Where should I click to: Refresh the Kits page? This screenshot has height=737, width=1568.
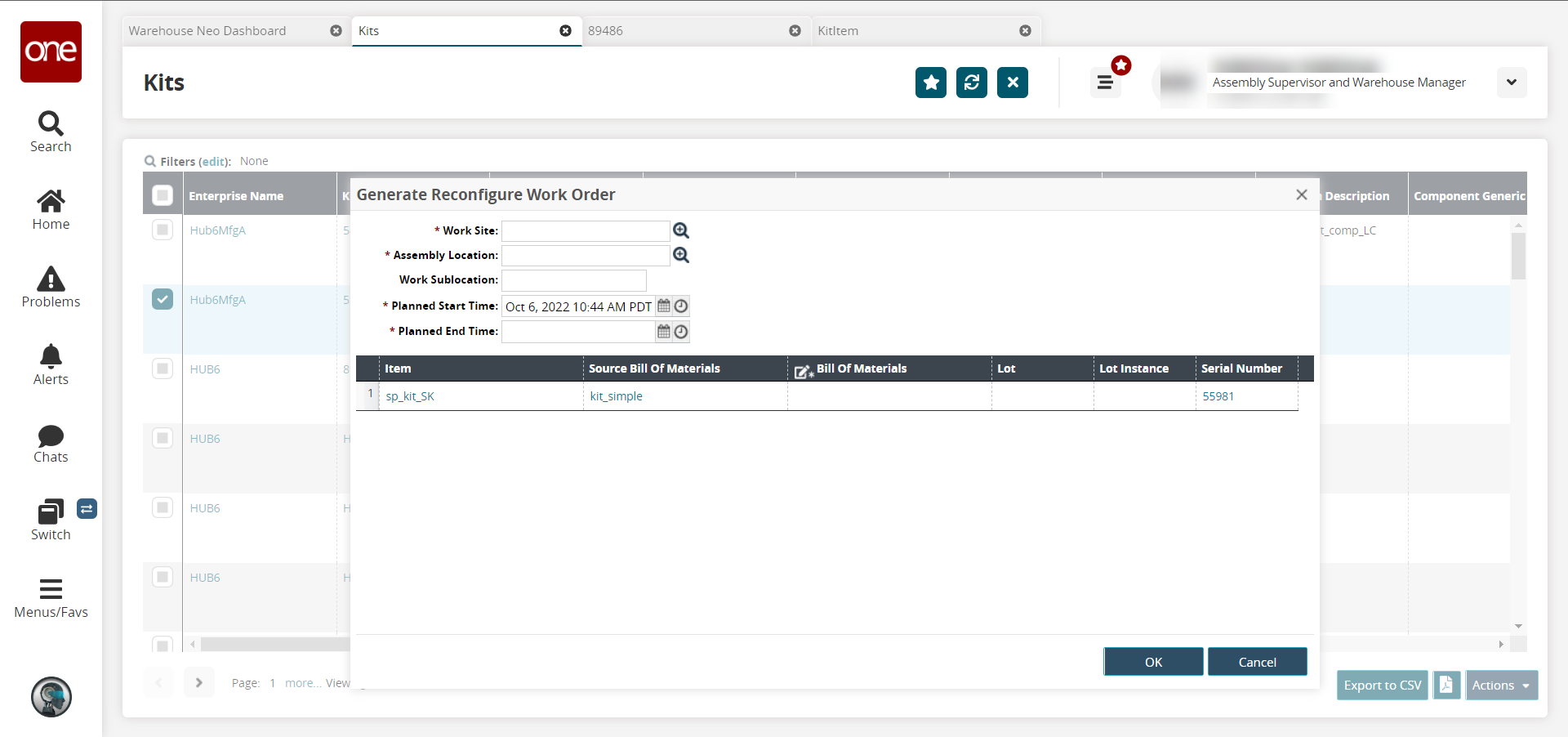point(972,83)
